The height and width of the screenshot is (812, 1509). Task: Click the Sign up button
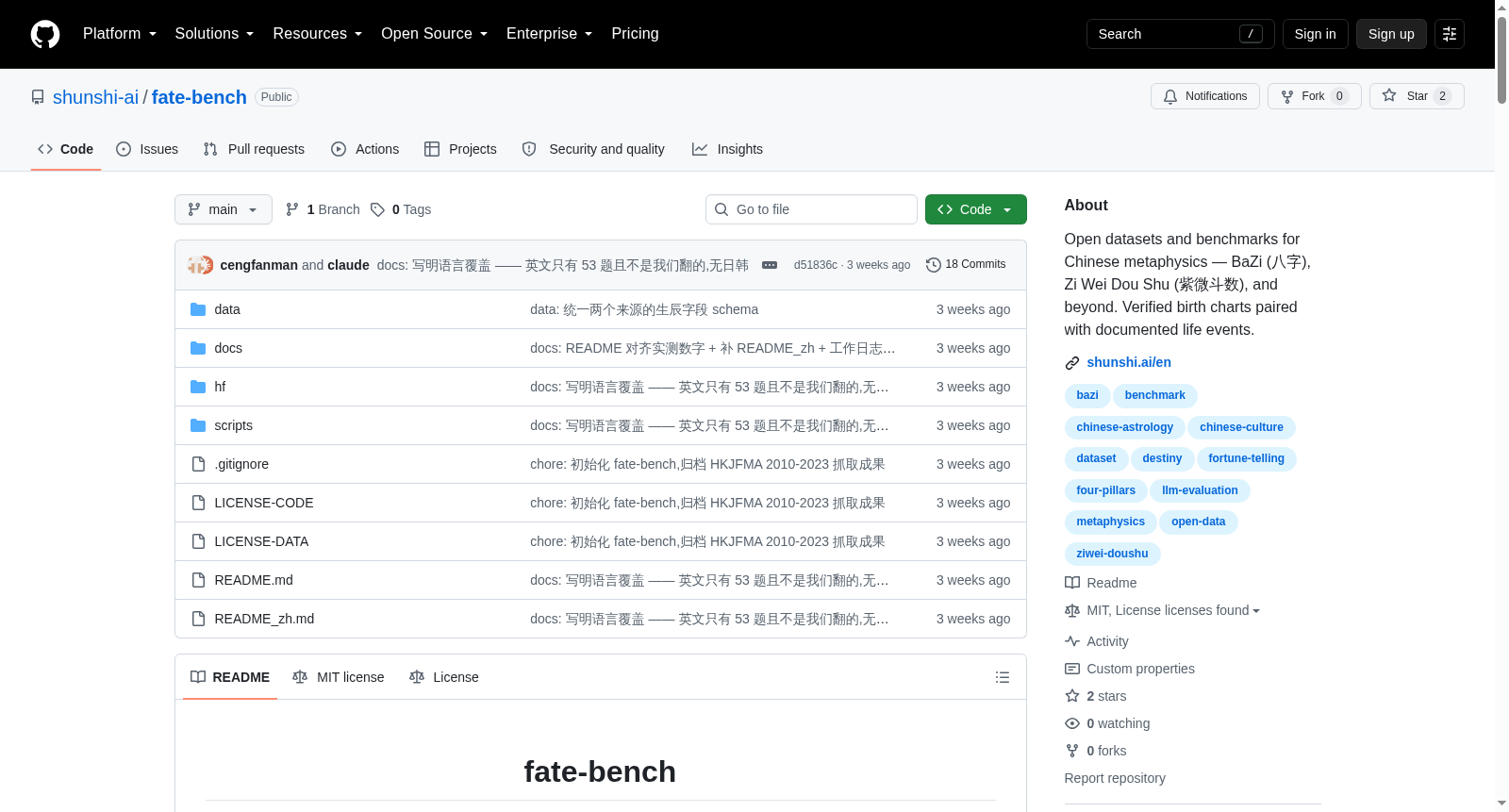coord(1391,34)
